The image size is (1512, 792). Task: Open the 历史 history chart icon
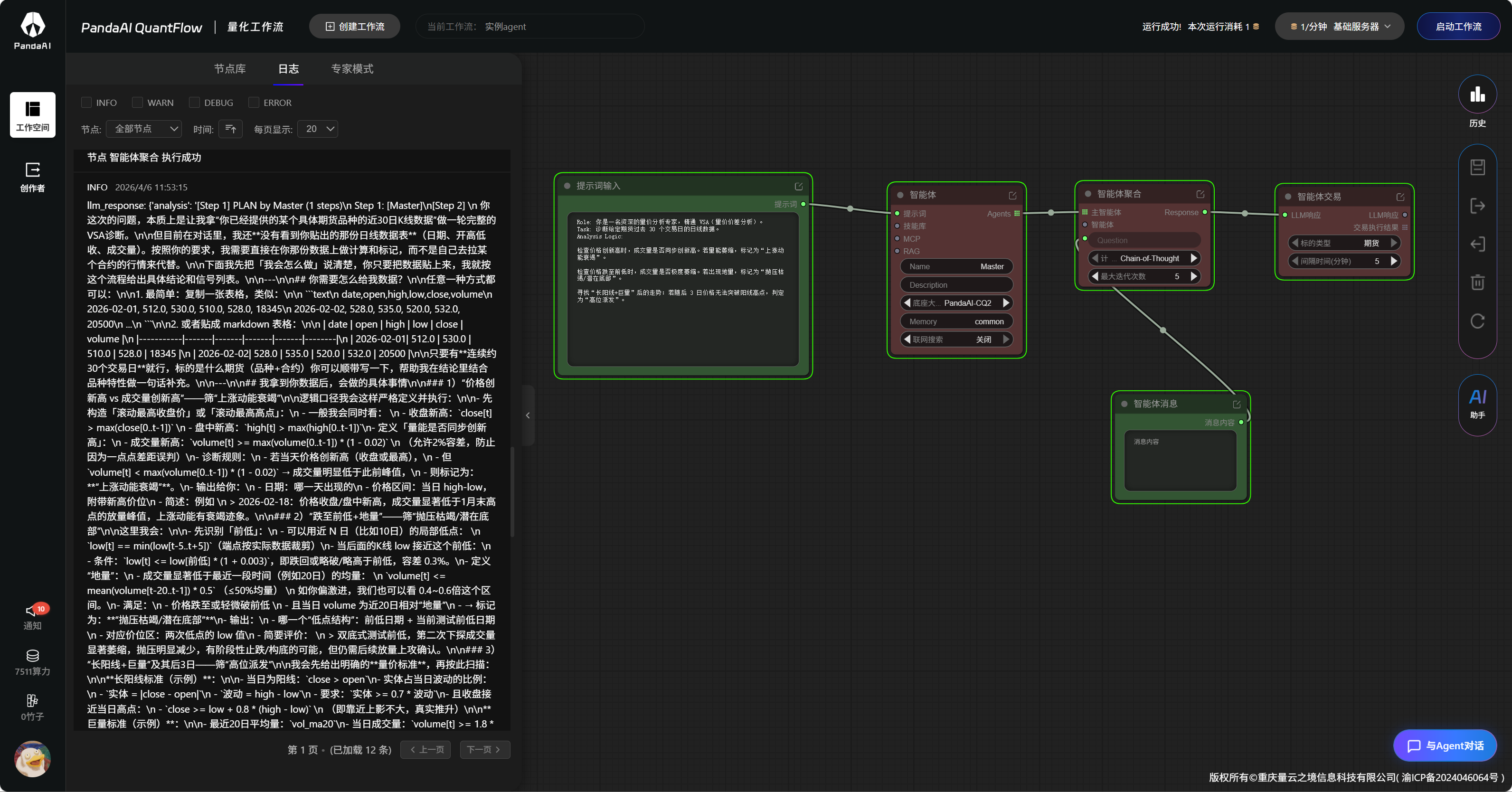(x=1477, y=95)
